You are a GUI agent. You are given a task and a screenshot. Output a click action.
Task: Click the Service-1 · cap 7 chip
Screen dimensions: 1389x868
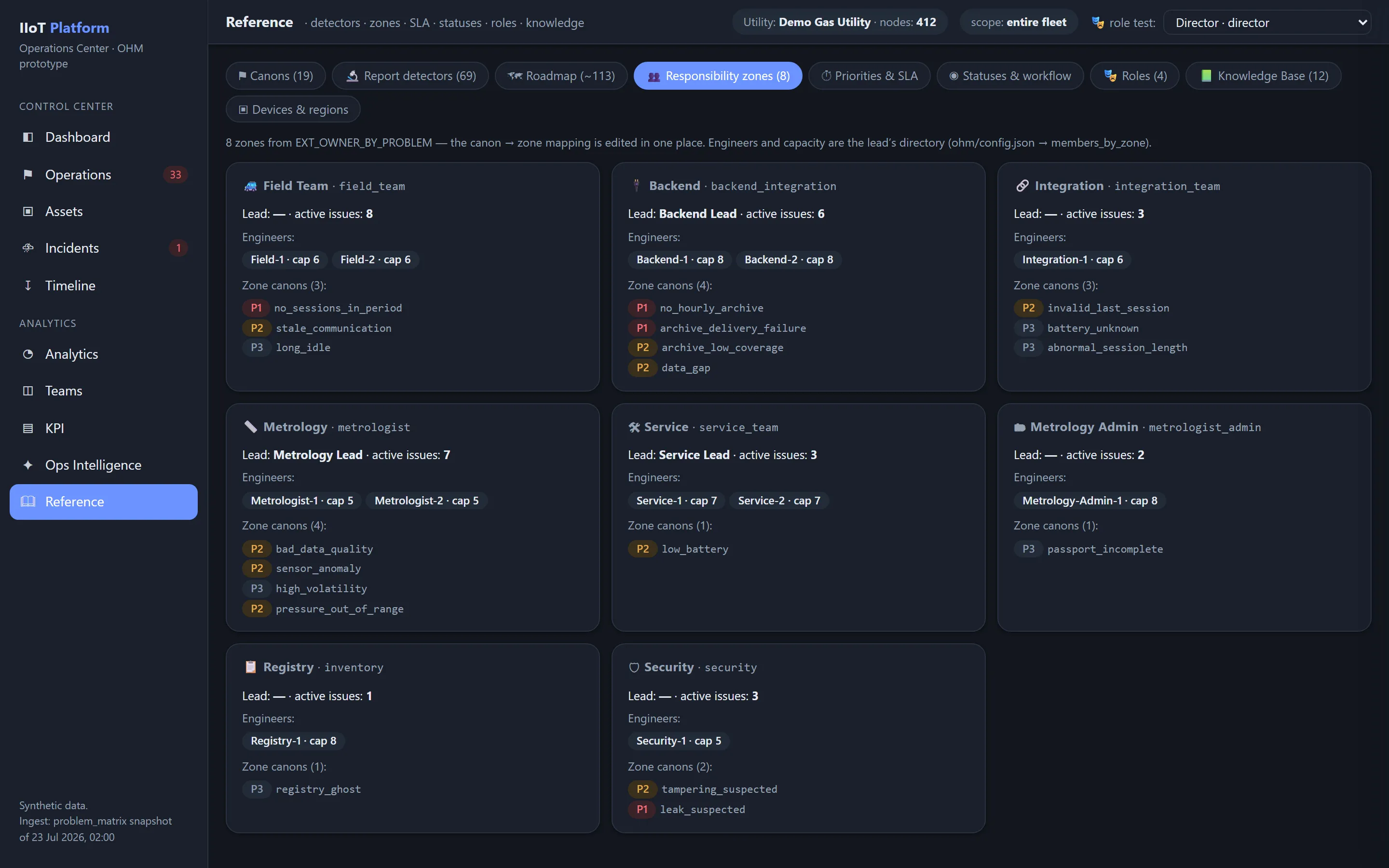pyautogui.click(x=676, y=501)
